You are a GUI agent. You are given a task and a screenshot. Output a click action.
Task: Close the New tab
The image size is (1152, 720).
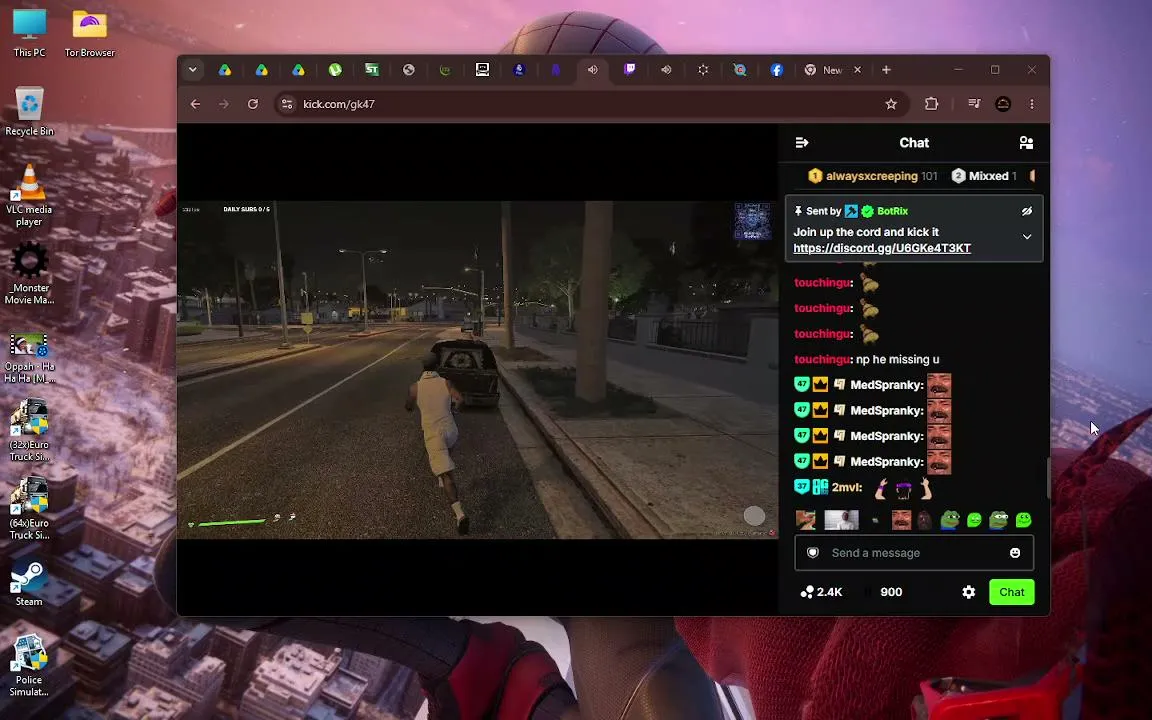(857, 70)
